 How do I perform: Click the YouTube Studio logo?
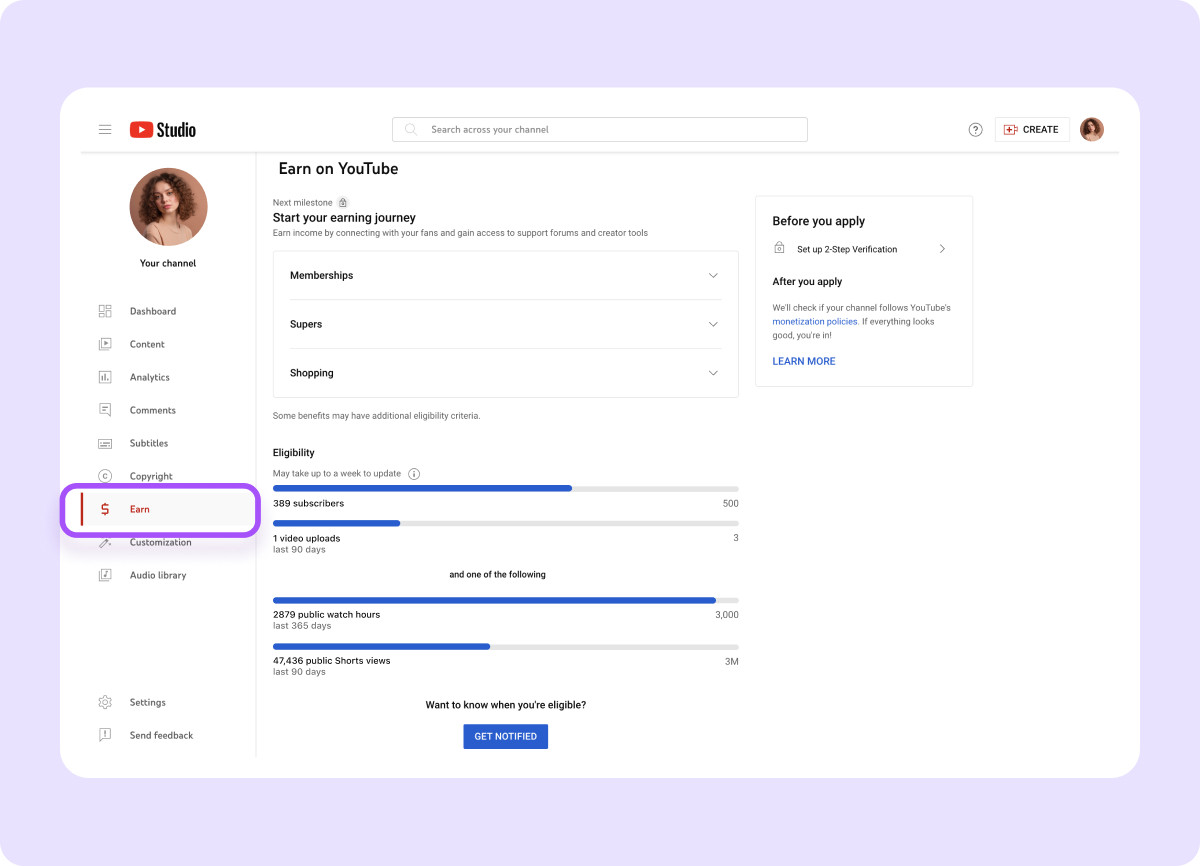pyautogui.click(x=163, y=130)
